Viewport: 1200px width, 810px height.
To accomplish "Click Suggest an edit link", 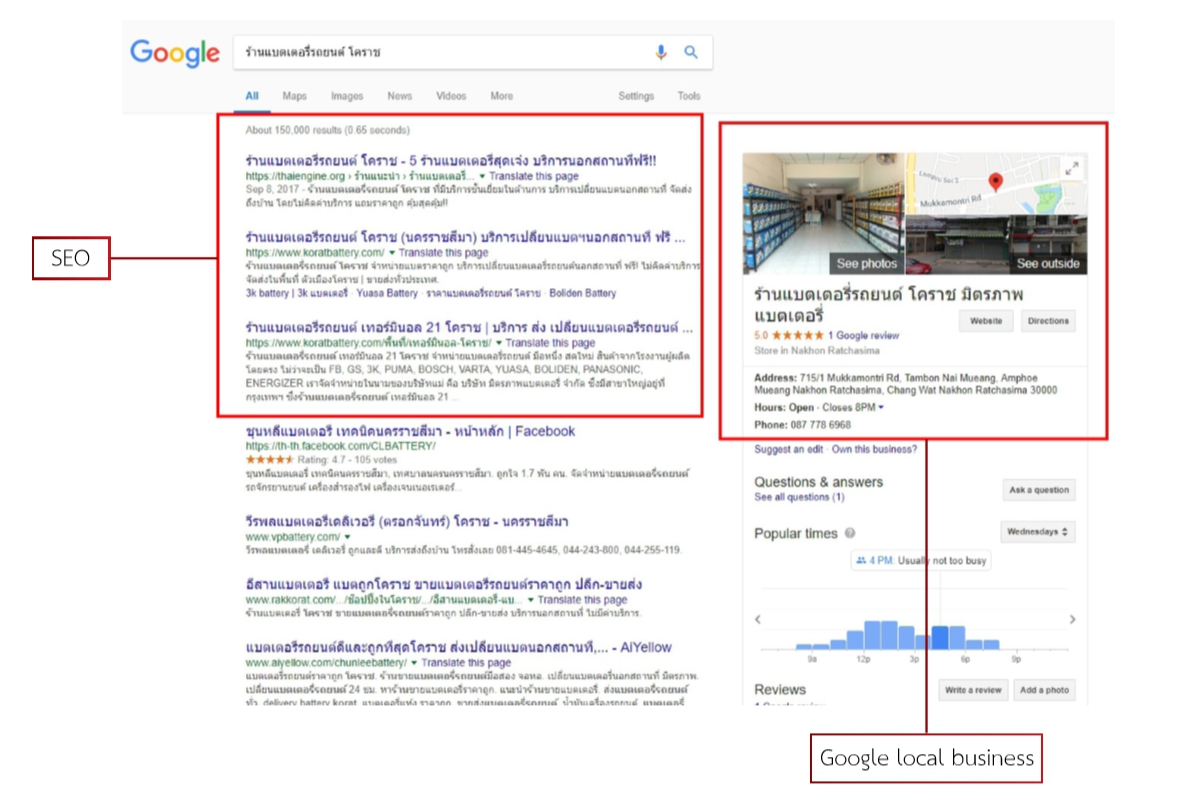I will (788, 450).
